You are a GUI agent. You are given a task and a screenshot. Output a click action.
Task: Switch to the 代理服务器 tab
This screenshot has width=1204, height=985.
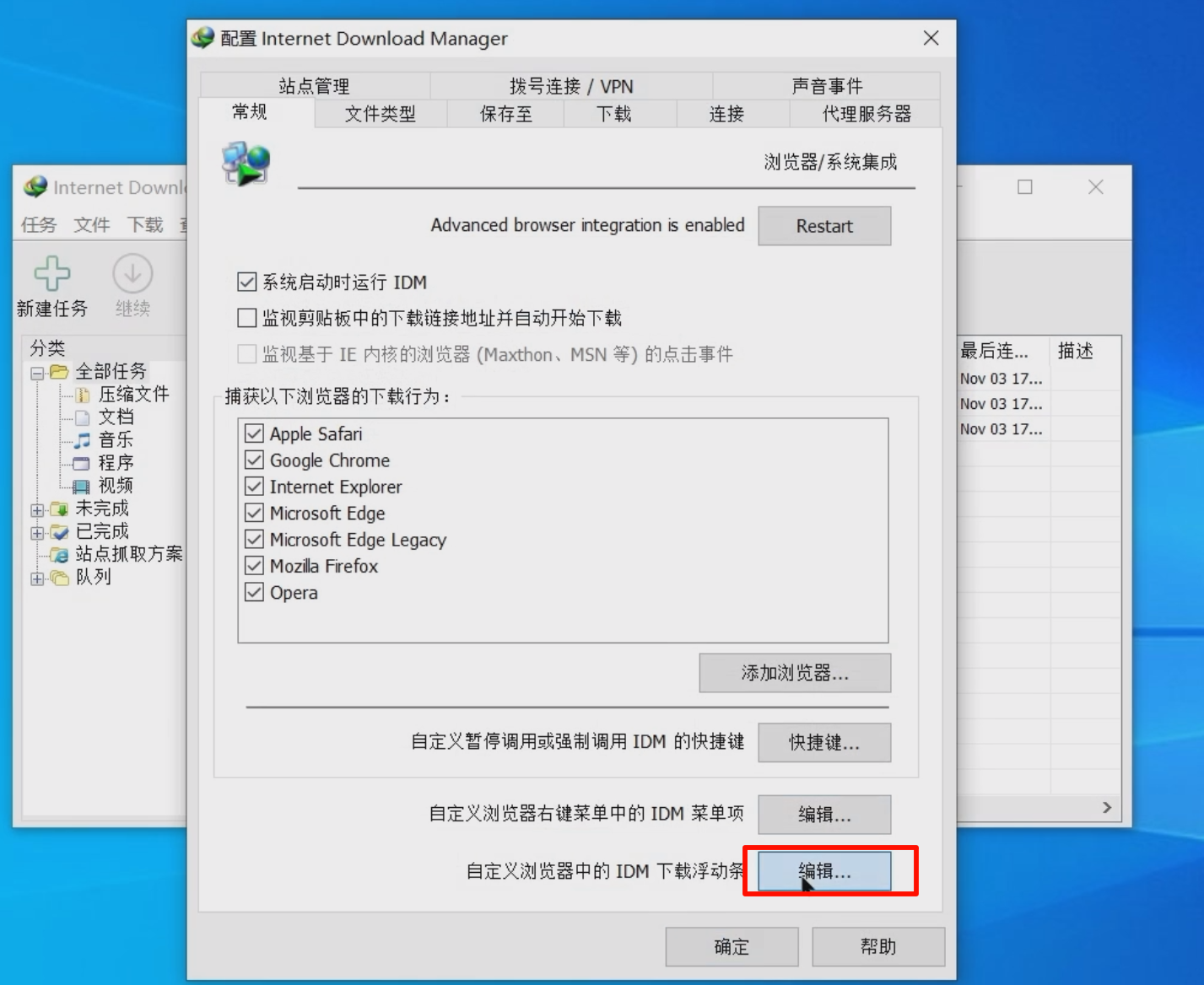867,114
